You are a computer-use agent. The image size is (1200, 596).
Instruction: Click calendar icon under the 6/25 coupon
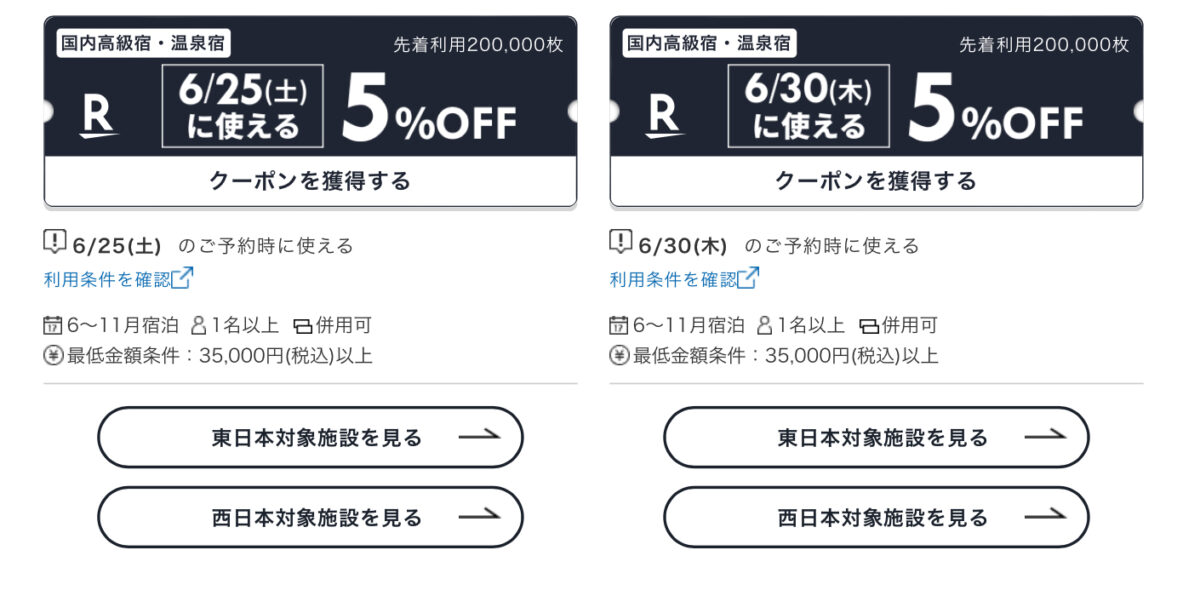click(x=53, y=325)
